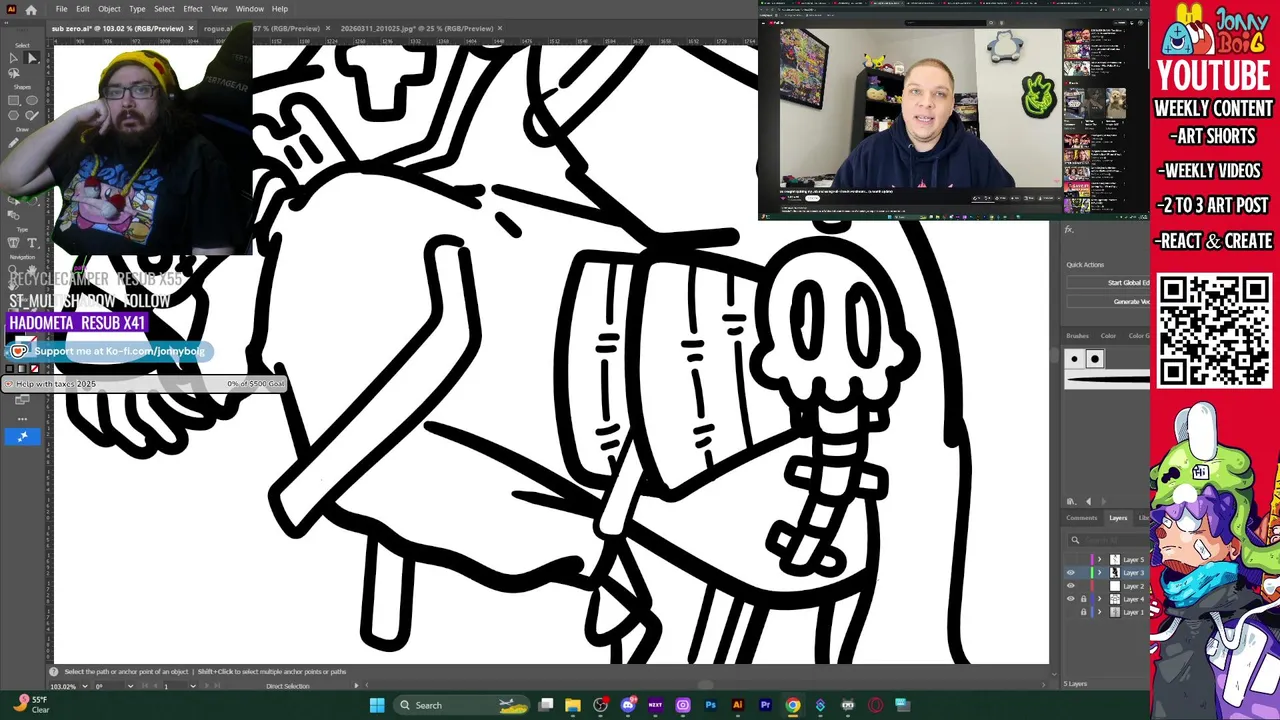This screenshot has width=1280, height=720.
Task: Select the Touch Type tool
Action: pos(13,243)
